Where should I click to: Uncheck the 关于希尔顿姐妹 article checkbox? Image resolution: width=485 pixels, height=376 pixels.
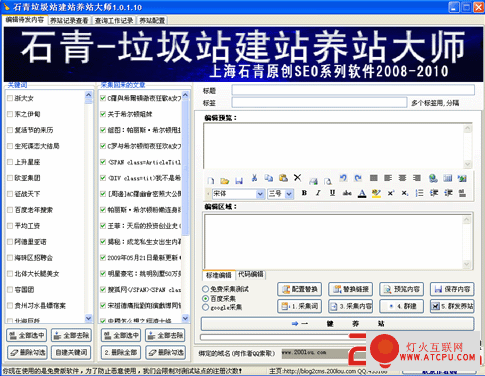click(103, 114)
